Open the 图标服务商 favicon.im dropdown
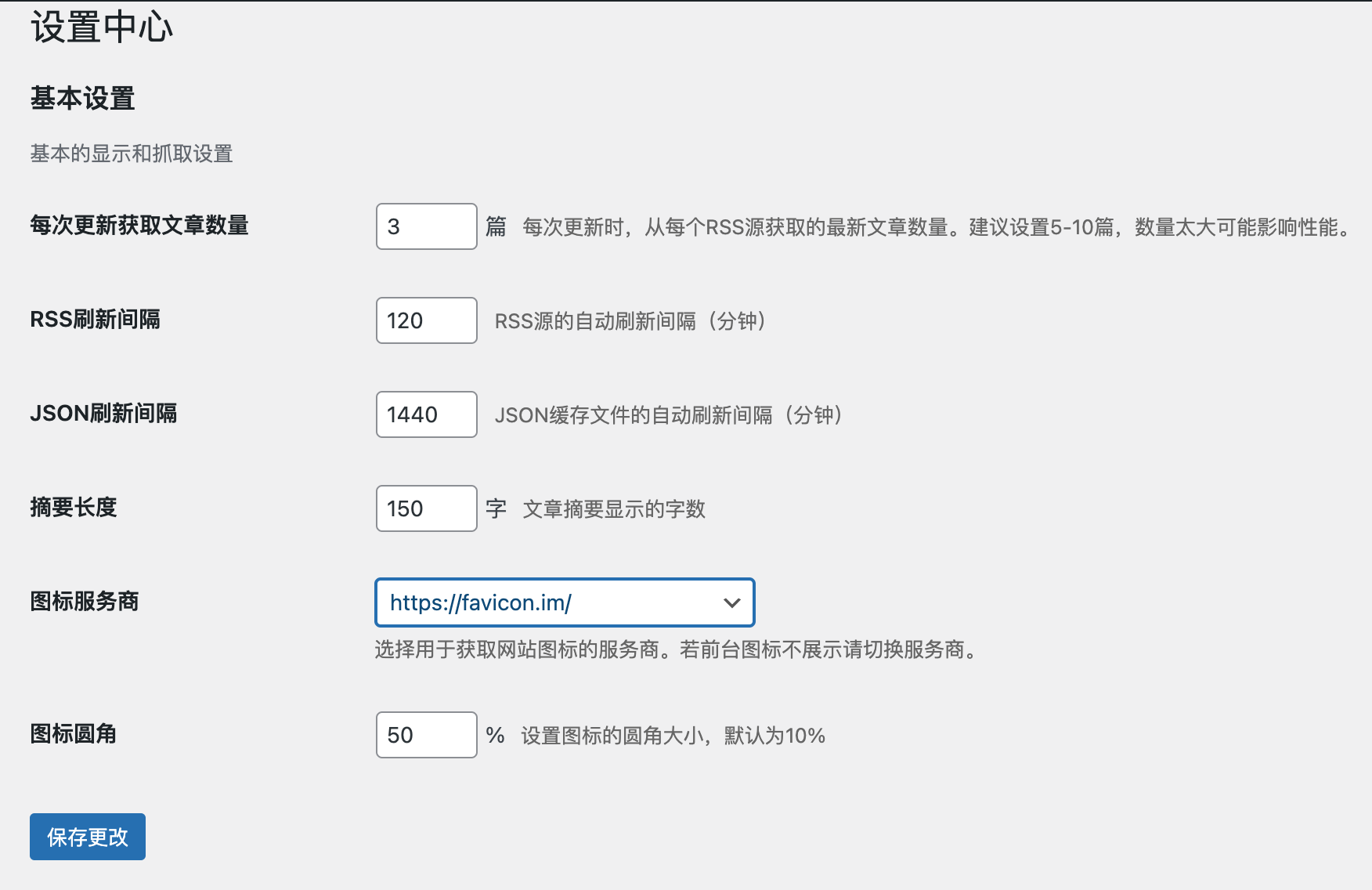1372x890 pixels. pyautogui.click(x=565, y=602)
